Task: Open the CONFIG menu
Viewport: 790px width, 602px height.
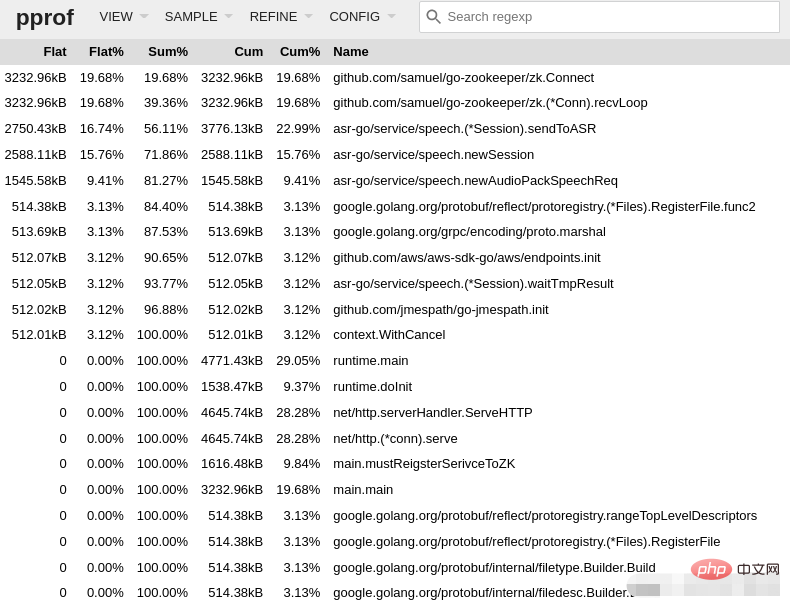Action: point(362,16)
